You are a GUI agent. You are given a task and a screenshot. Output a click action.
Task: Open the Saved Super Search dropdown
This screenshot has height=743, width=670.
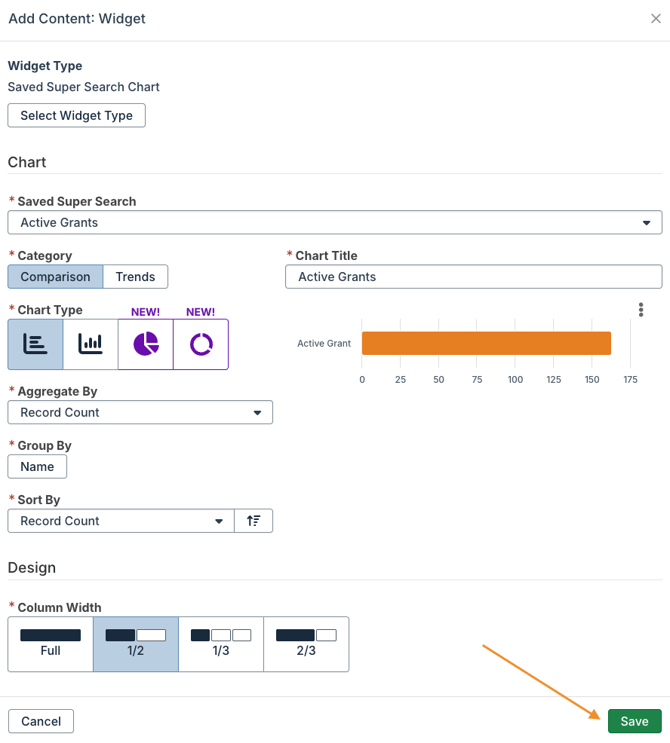click(x=334, y=222)
